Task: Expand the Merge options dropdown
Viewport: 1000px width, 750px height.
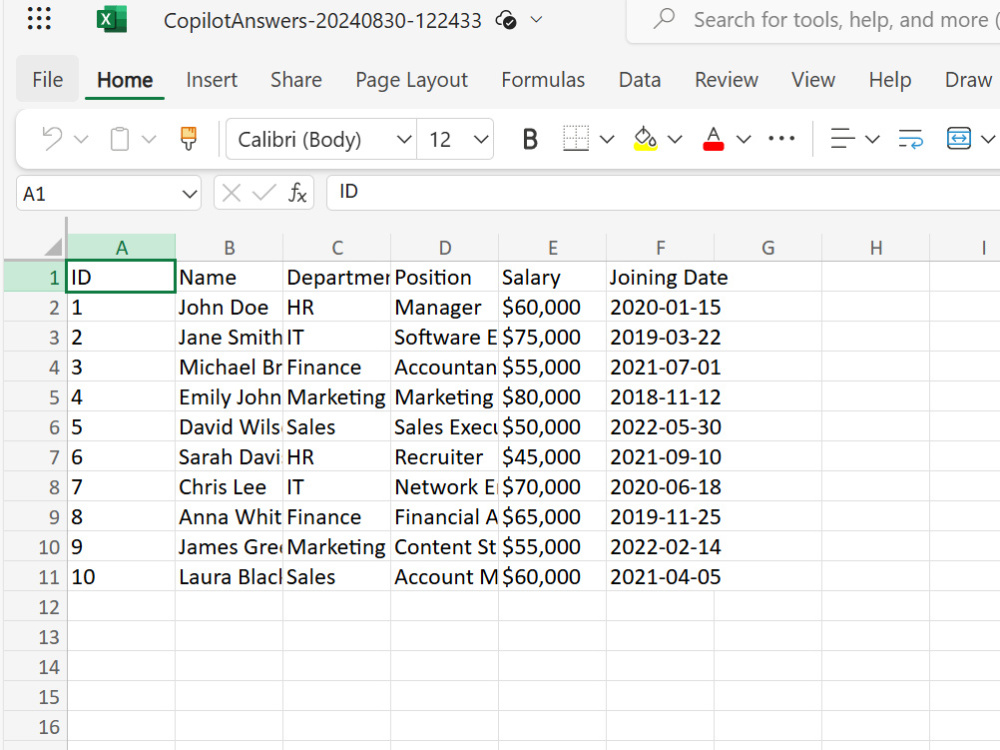Action: tap(988, 139)
